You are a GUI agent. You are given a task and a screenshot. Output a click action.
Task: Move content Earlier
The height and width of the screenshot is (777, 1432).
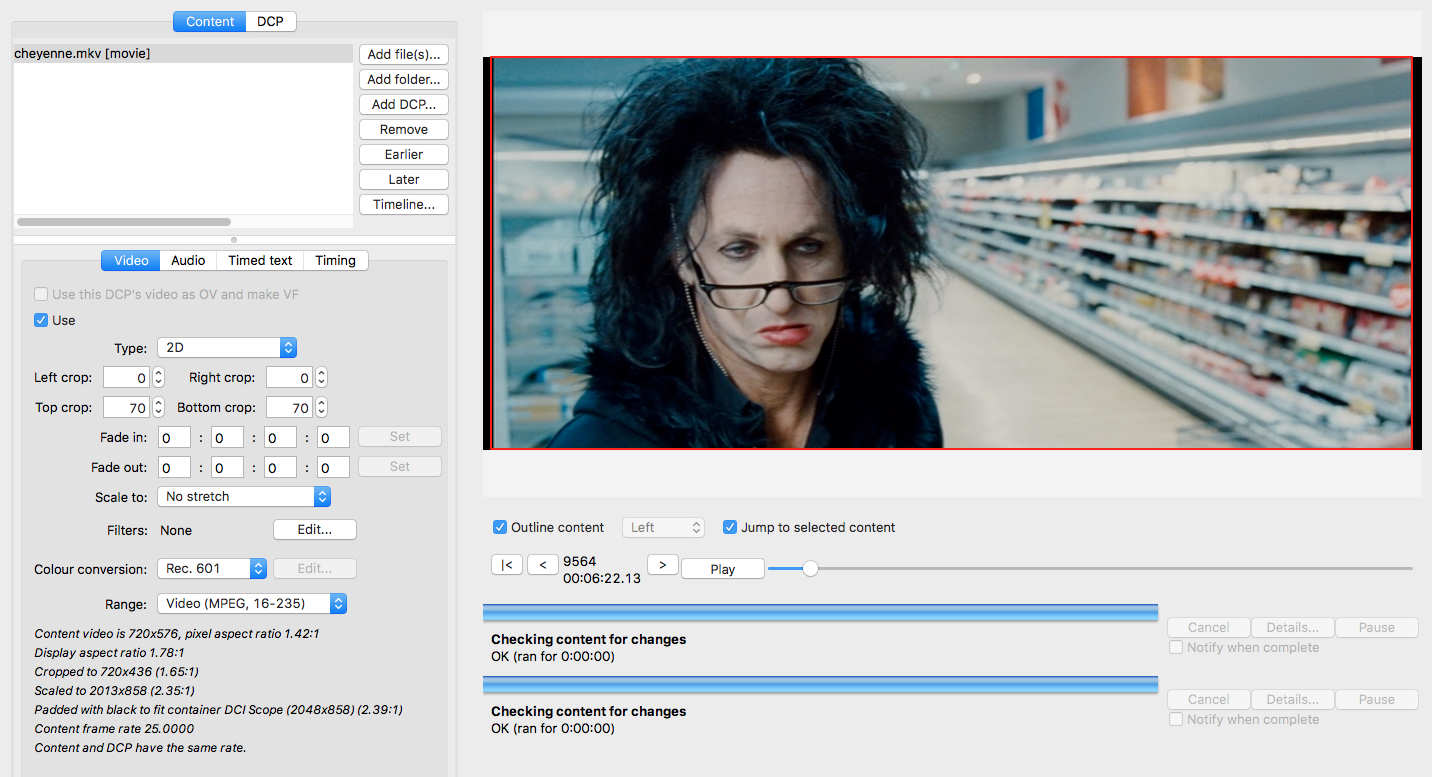click(x=404, y=154)
